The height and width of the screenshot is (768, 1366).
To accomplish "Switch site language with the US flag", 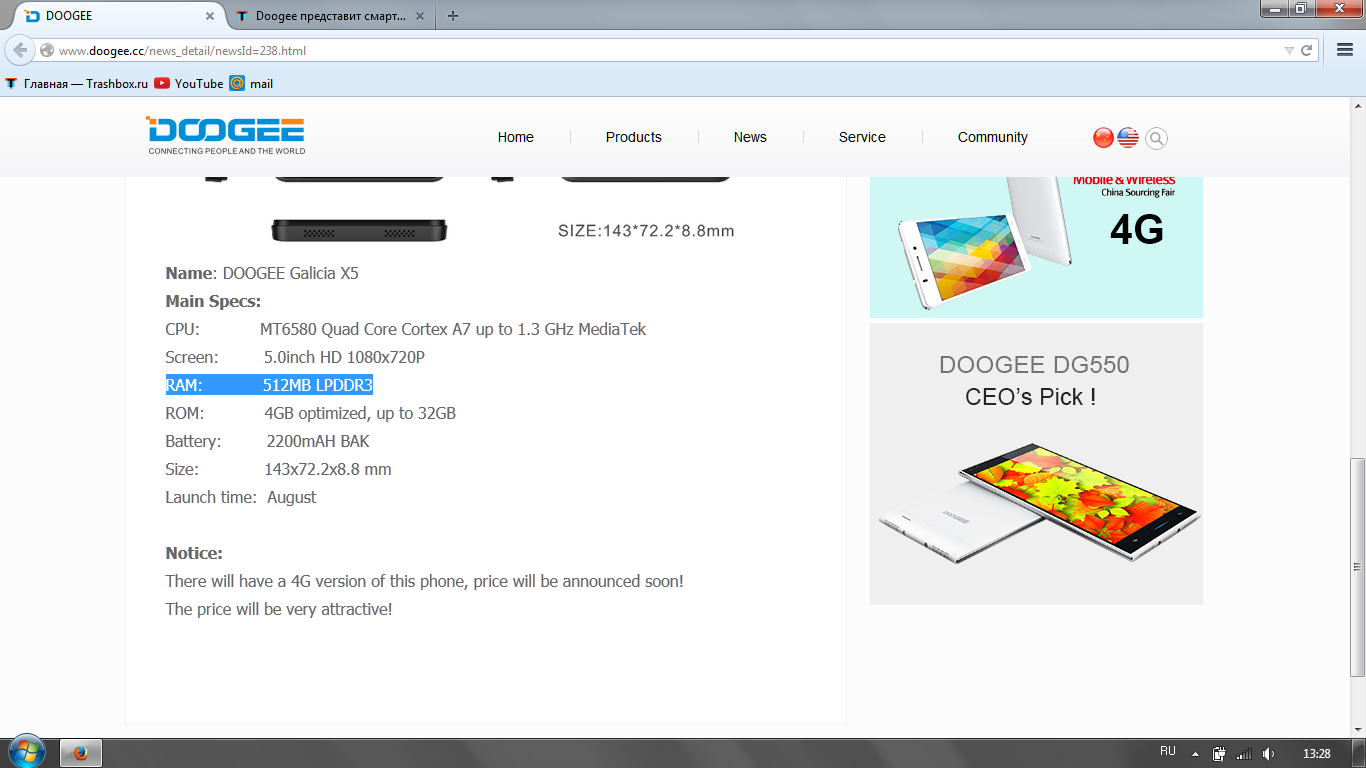I will click(1128, 138).
